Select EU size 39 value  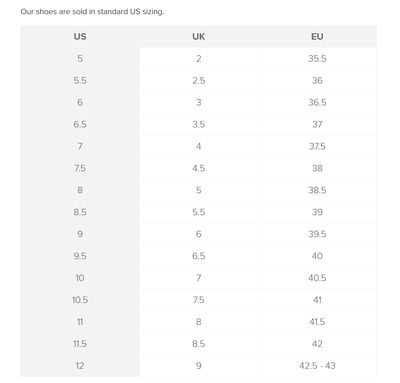click(x=317, y=212)
